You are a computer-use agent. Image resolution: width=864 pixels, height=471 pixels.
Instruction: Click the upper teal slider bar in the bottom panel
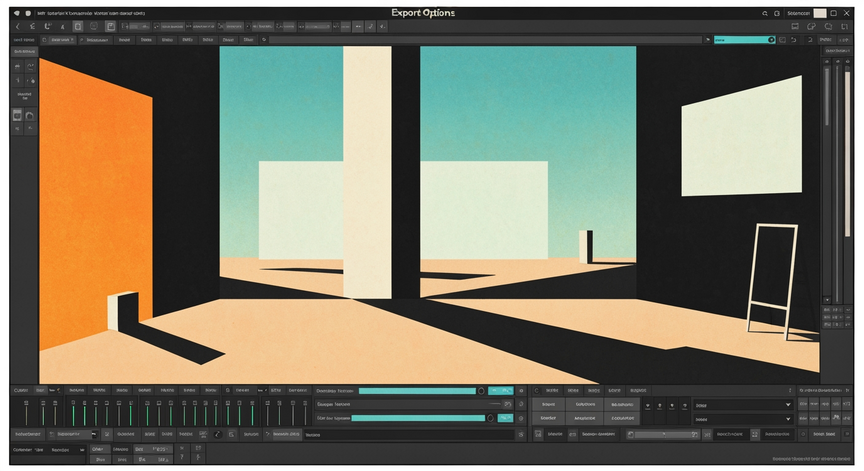417,391
